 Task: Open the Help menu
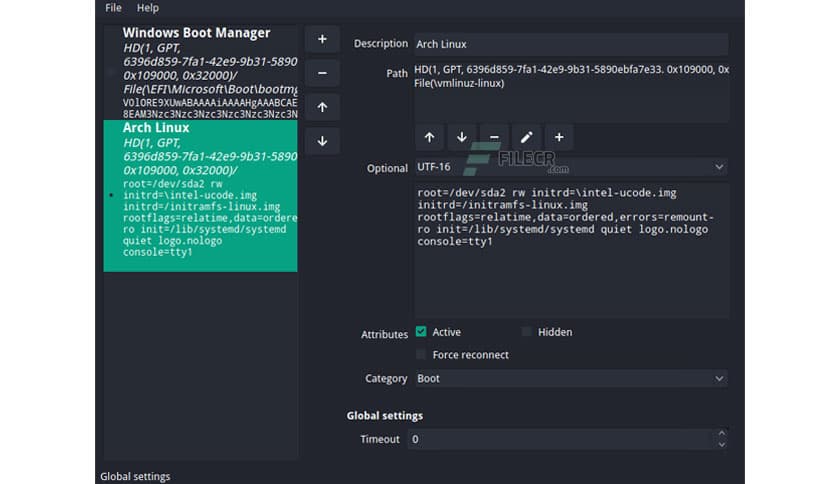(148, 7)
